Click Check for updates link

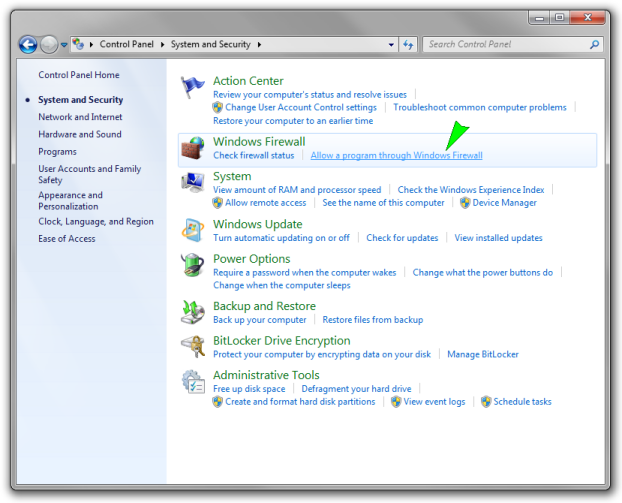click(x=402, y=238)
